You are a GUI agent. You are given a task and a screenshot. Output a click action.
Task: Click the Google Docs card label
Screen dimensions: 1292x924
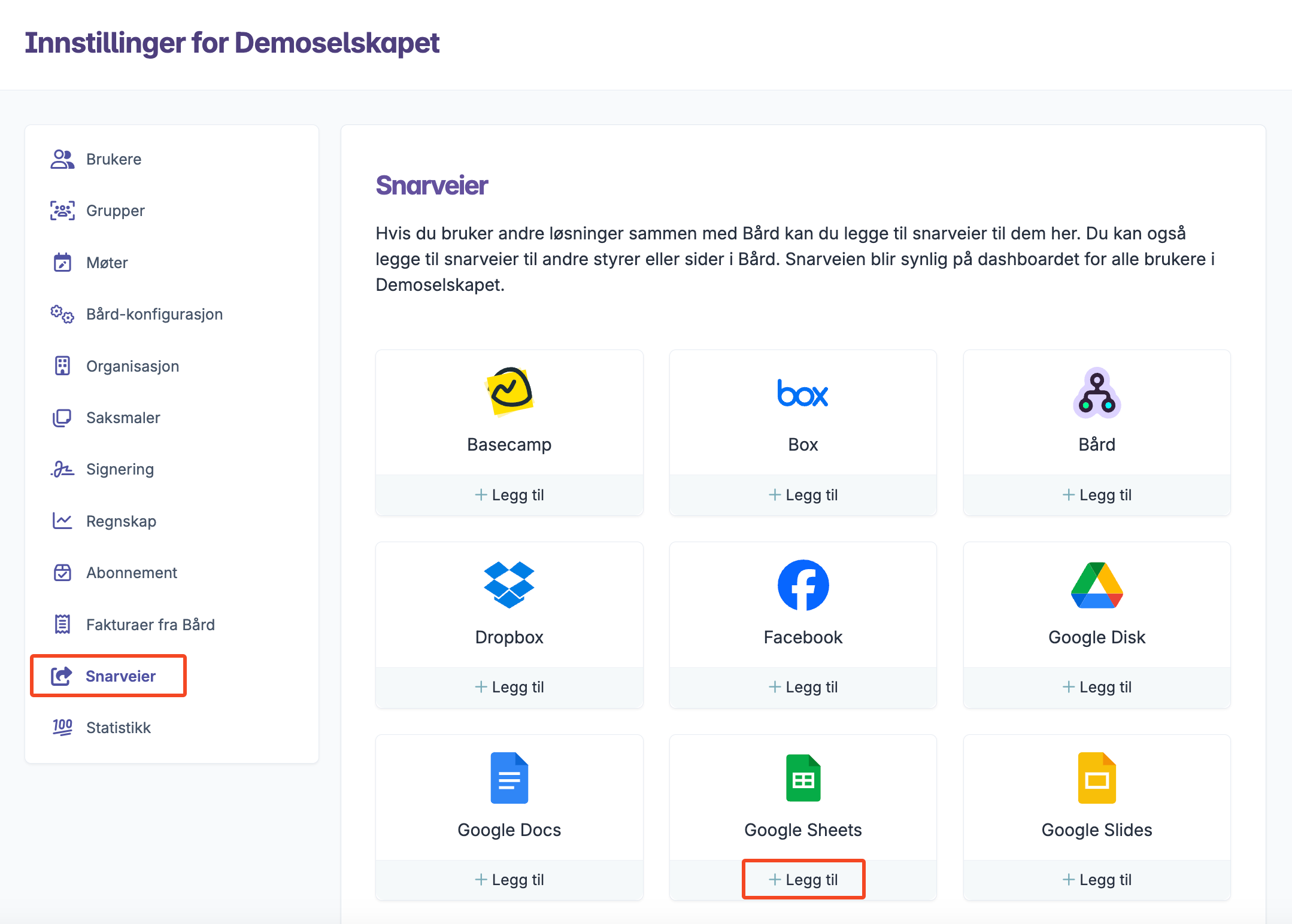click(509, 830)
